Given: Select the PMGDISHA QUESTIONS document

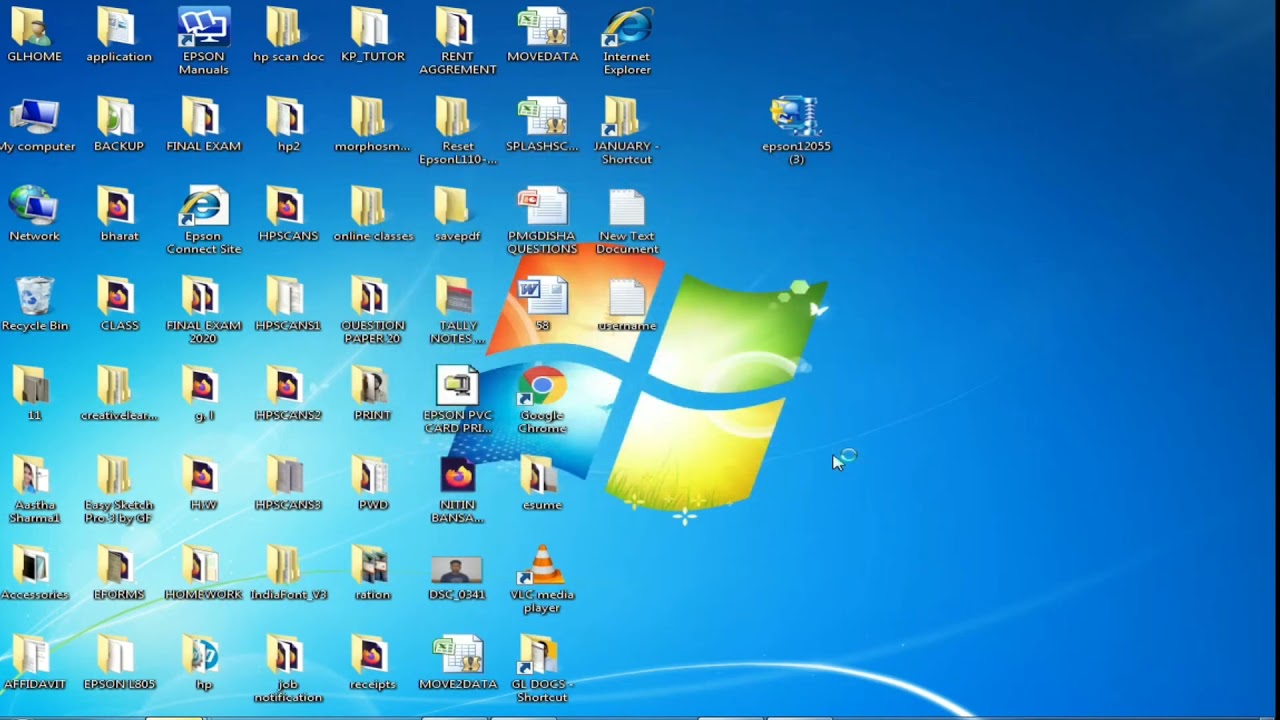Looking at the screenshot, I should (542, 220).
